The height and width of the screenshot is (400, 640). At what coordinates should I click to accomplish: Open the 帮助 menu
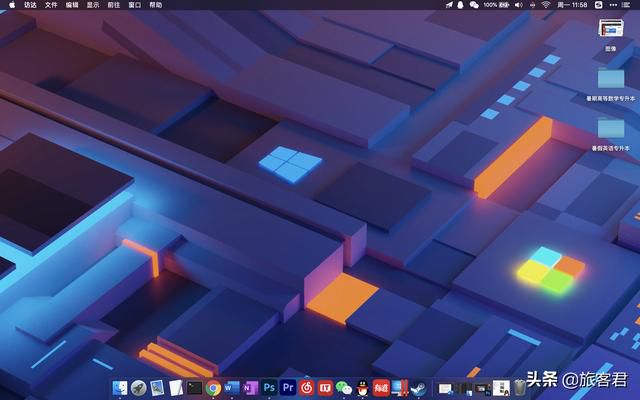156,5
